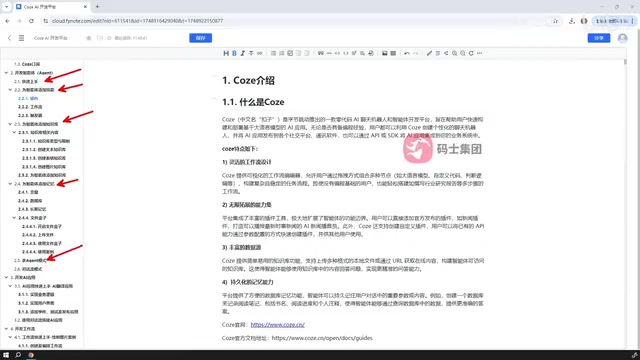
Task: Collapse outline section 2. 开发智能体 (Agent)
Action: pyautogui.click(x=6, y=73)
